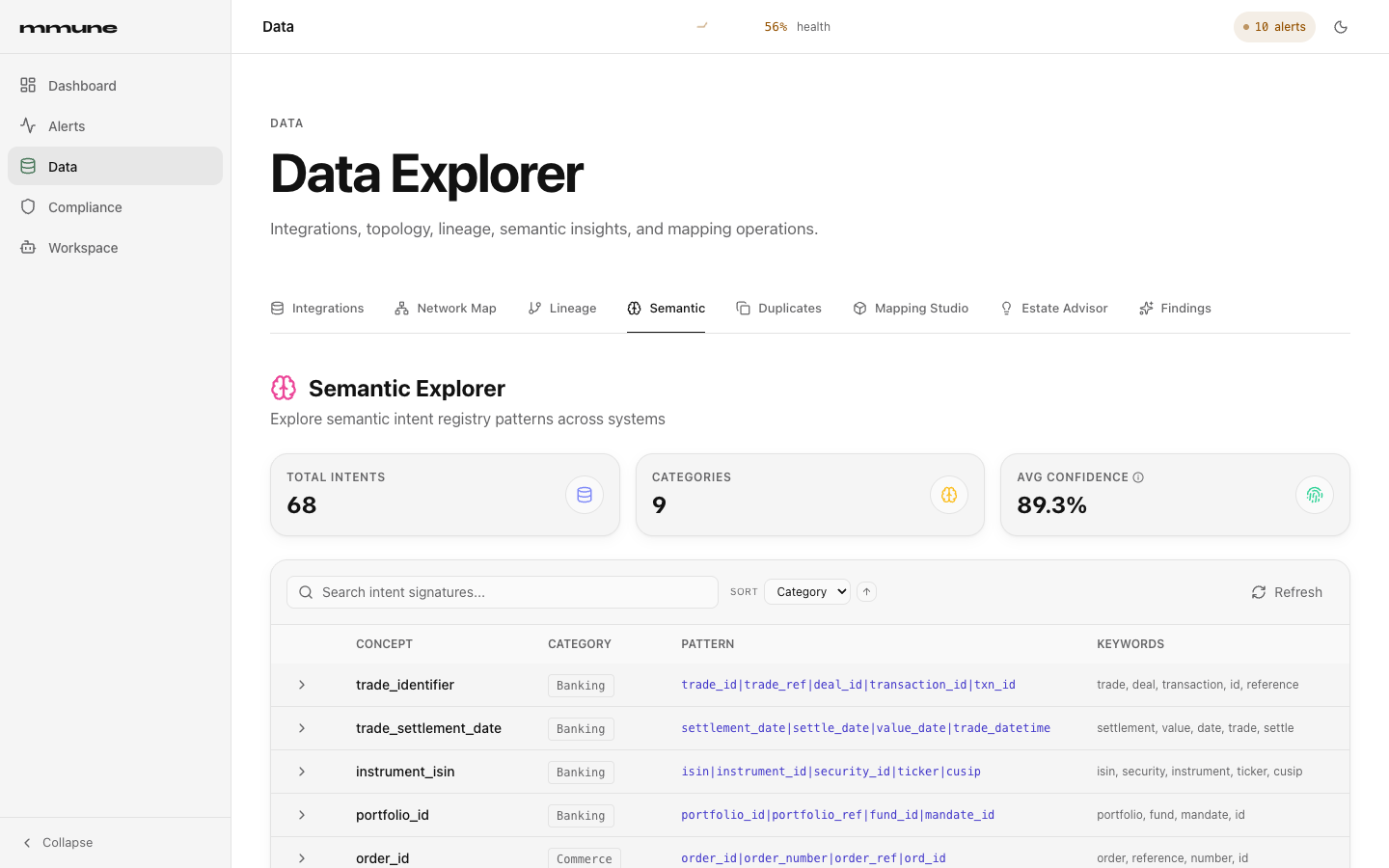Expand the order_id row
The image size is (1389, 868).
[x=302, y=858]
